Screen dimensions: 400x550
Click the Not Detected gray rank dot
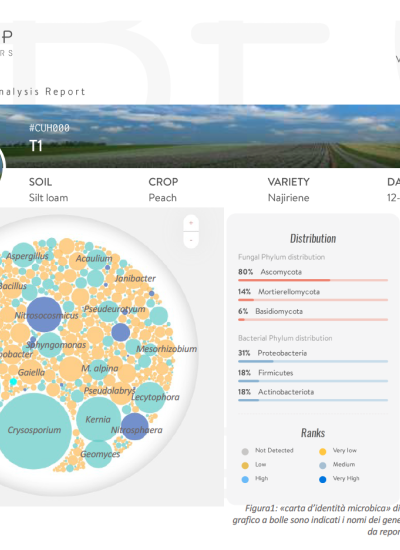pos(245,451)
